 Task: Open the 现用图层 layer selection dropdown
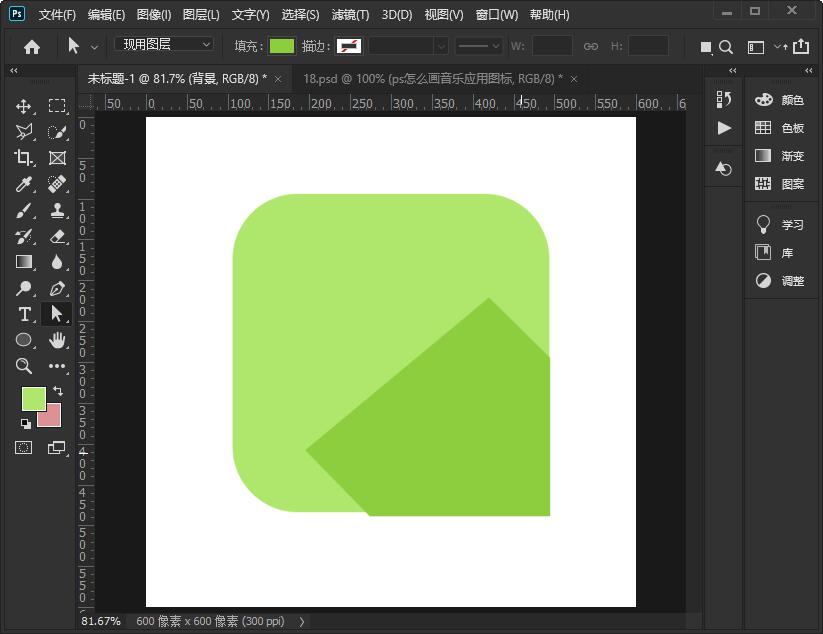coord(166,45)
